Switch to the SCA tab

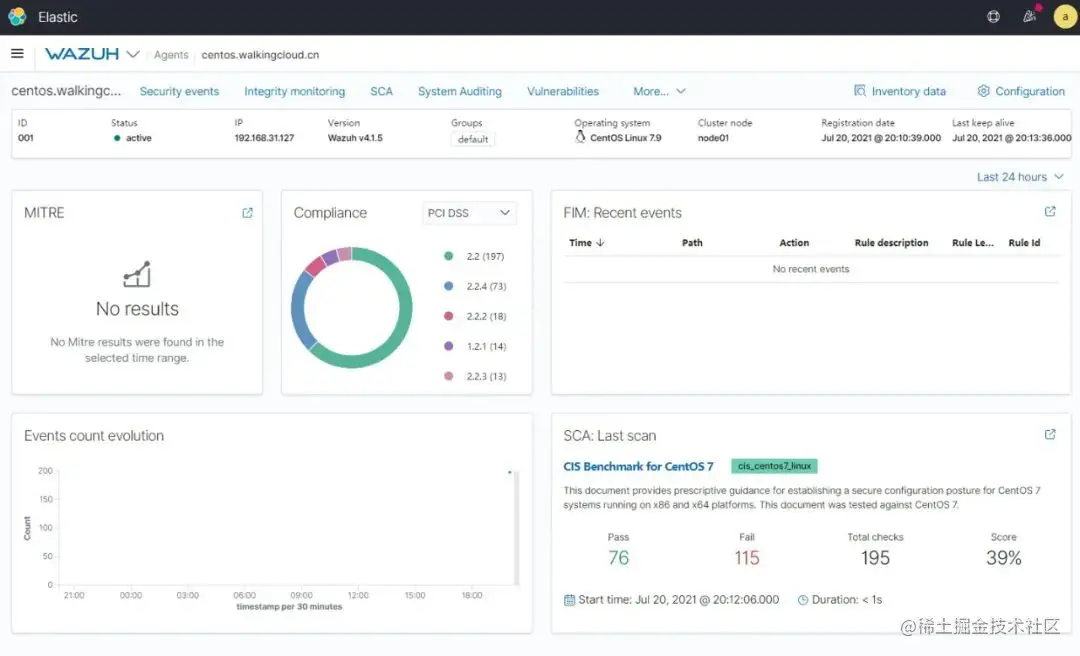381,91
